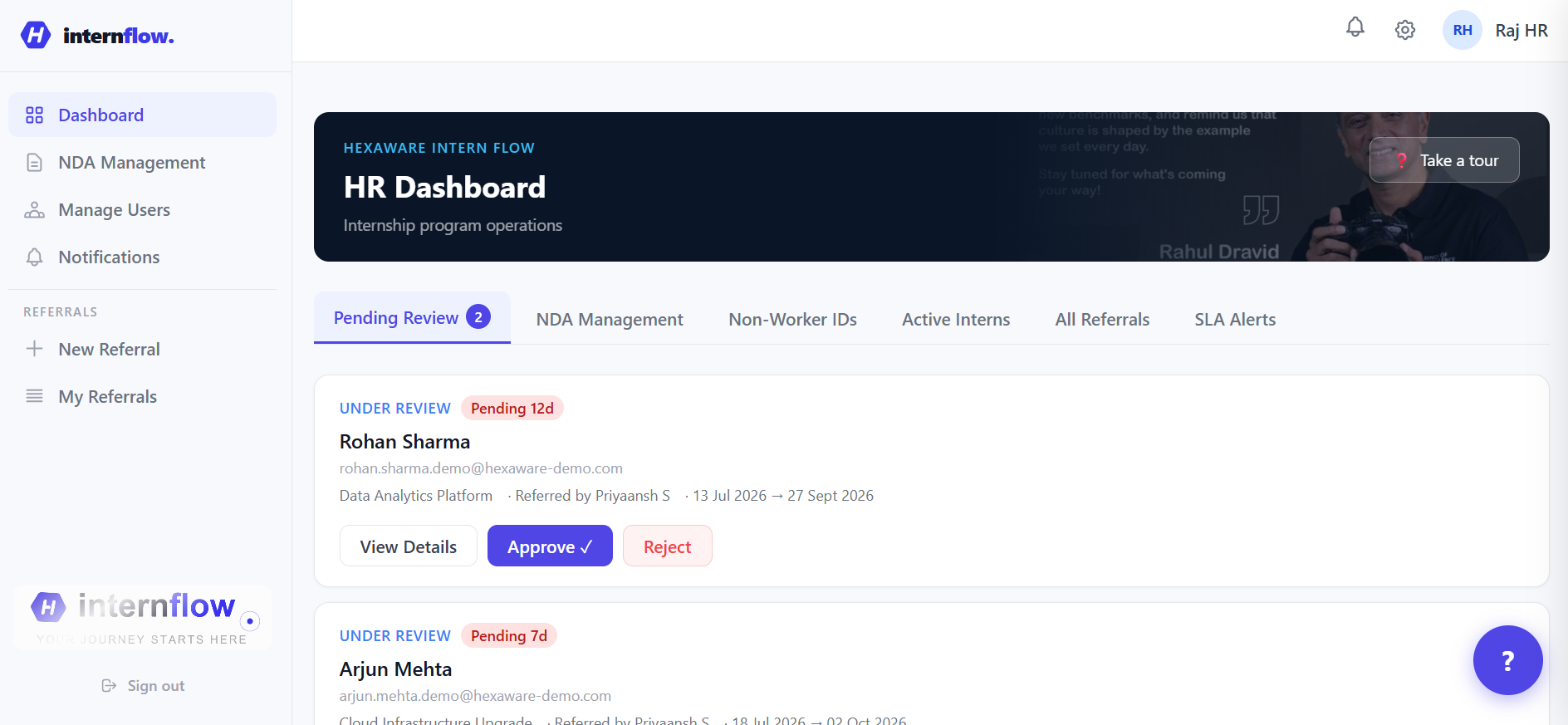1568x725 pixels.
Task: Click the Raj HR username
Action: pyautogui.click(x=1521, y=30)
